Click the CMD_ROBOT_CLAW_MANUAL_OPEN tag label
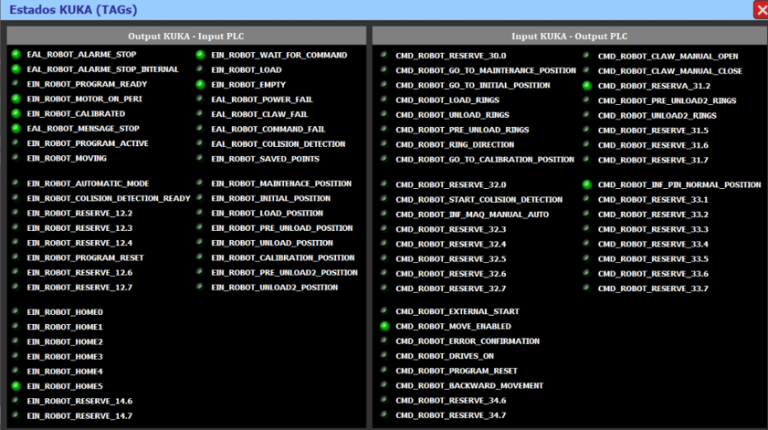This screenshot has width=768, height=430. click(x=667, y=56)
